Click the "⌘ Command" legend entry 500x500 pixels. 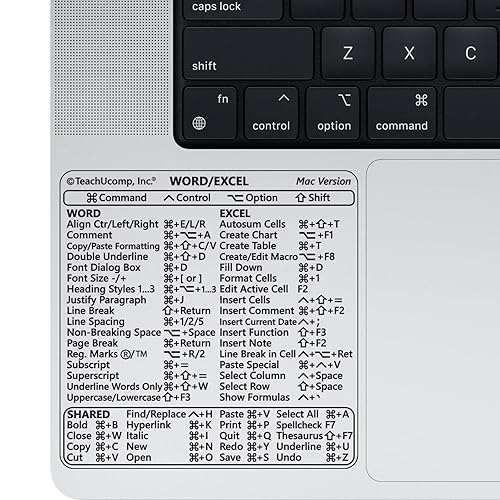(116, 198)
